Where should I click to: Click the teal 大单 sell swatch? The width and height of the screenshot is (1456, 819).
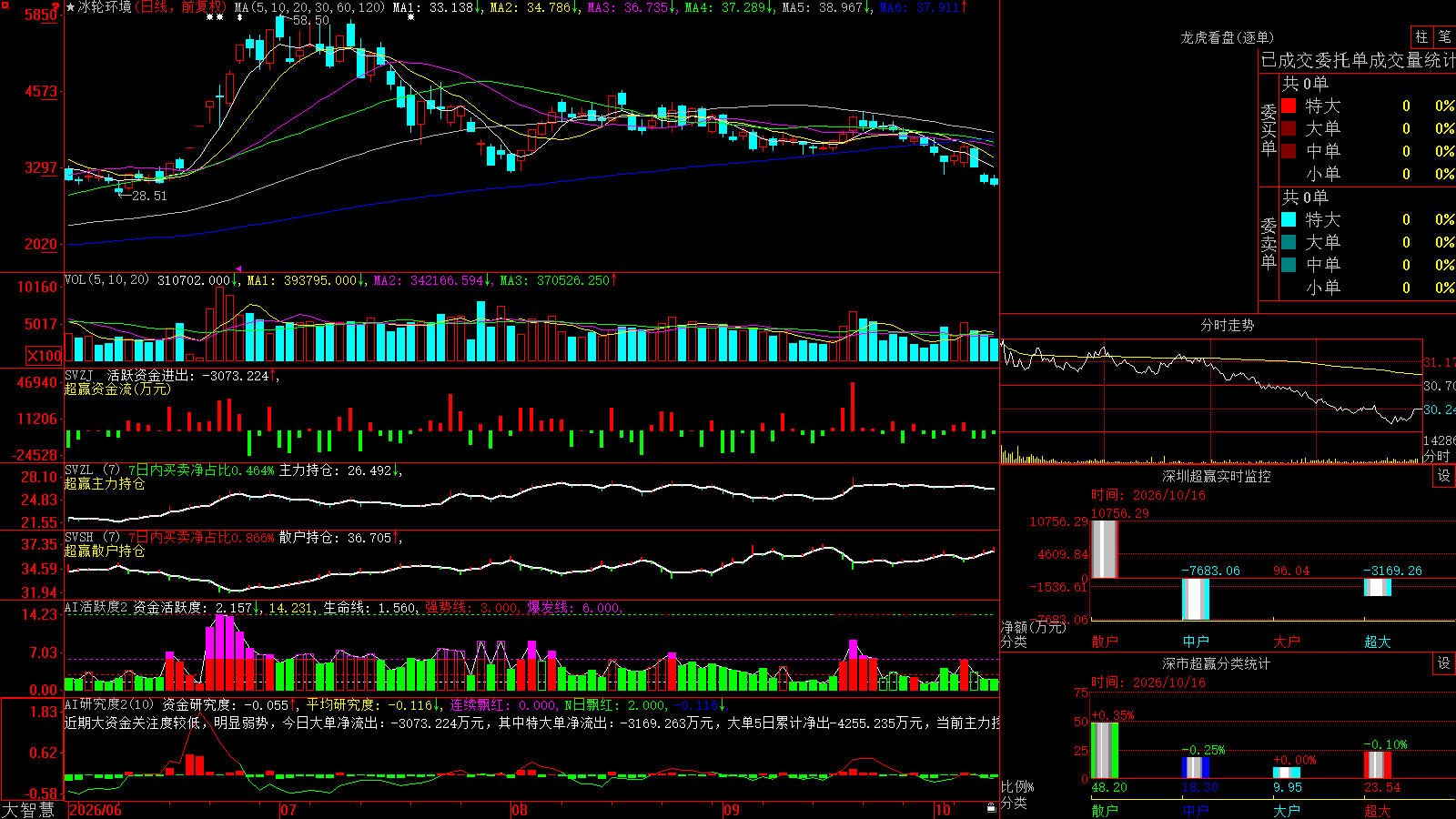[x=1289, y=242]
